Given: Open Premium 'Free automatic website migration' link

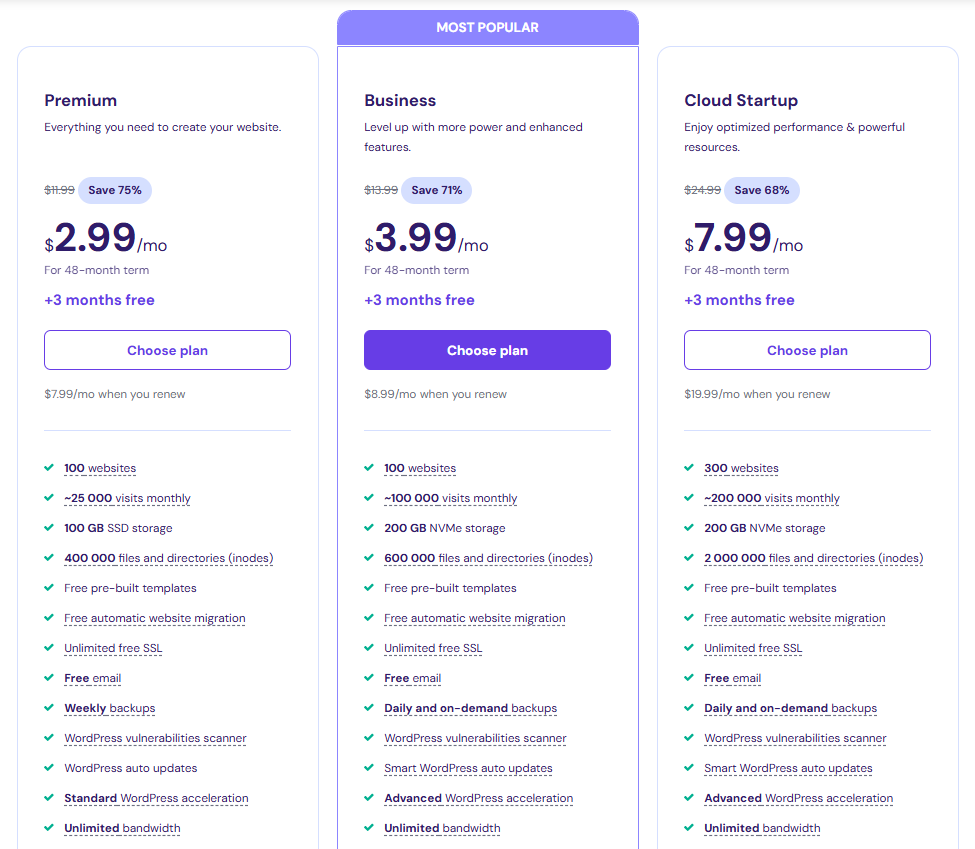Looking at the screenshot, I should click(x=155, y=618).
